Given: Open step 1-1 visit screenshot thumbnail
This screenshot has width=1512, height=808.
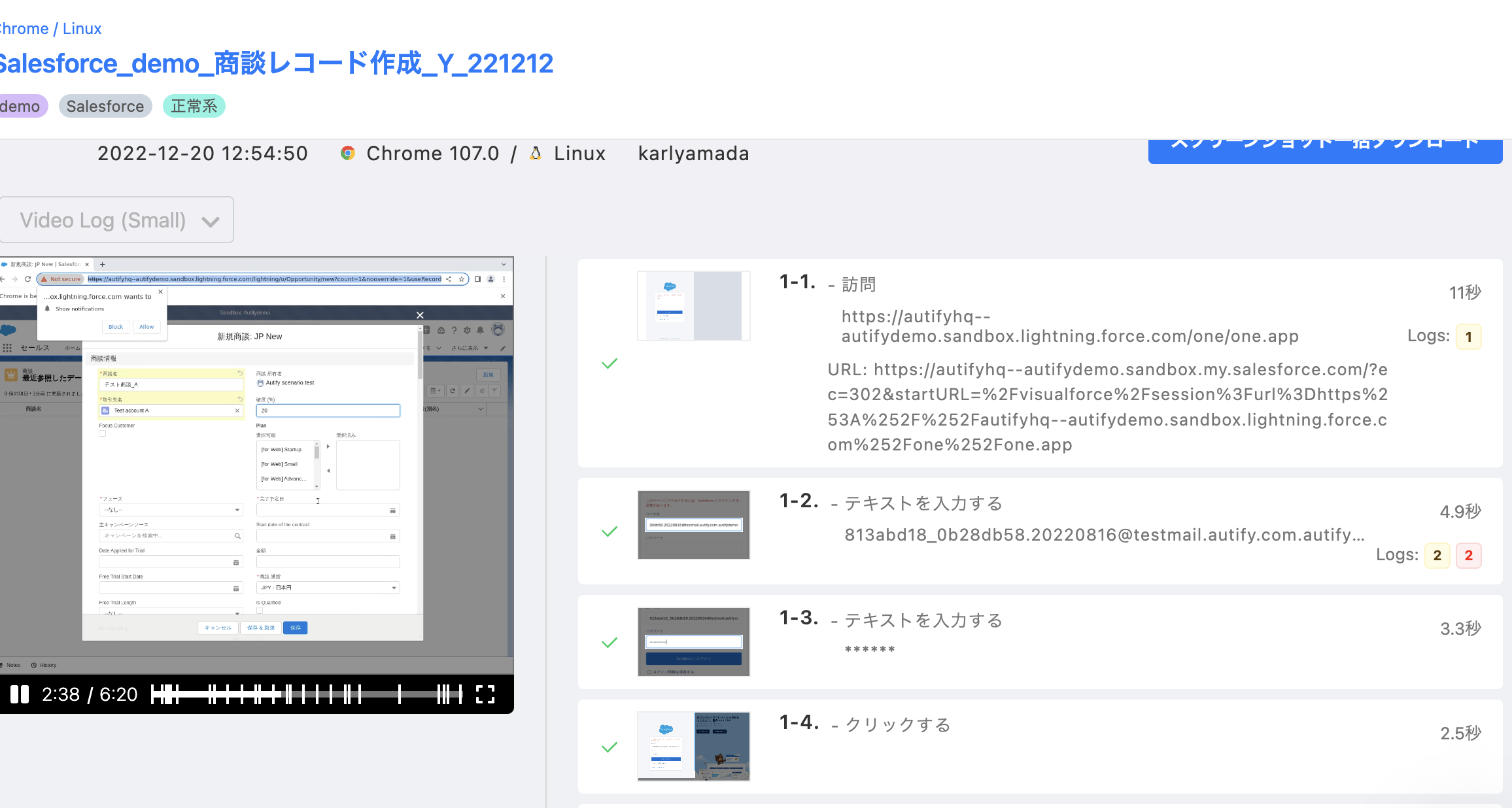Looking at the screenshot, I should pyautogui.click(x=693, y=306).
